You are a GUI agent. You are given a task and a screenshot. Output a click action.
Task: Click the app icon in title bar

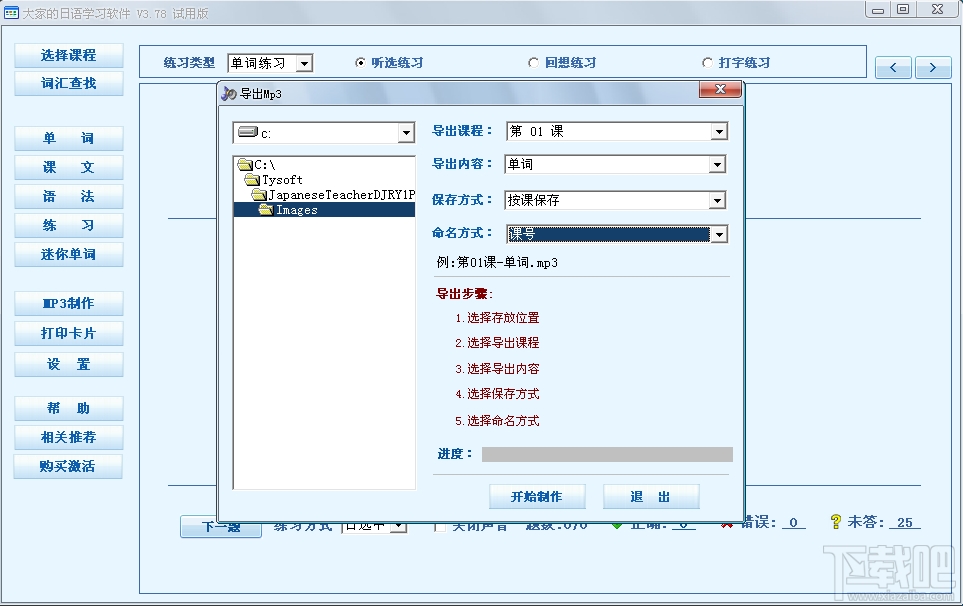coord(11,12)
